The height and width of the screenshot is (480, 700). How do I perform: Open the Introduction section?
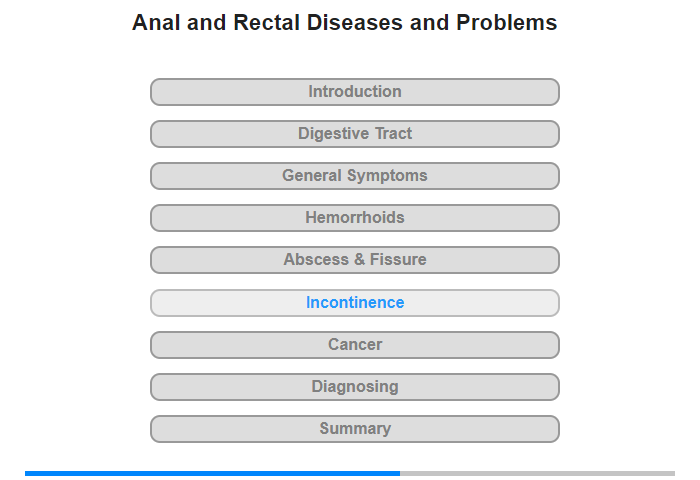coord(354,92)
